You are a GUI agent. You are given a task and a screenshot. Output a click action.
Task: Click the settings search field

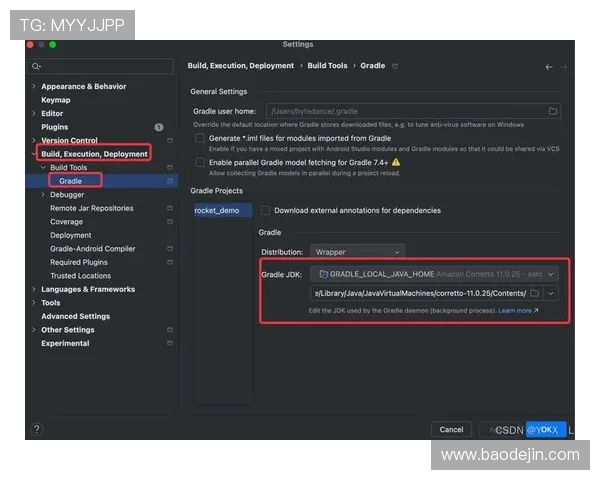click(100, 66)
